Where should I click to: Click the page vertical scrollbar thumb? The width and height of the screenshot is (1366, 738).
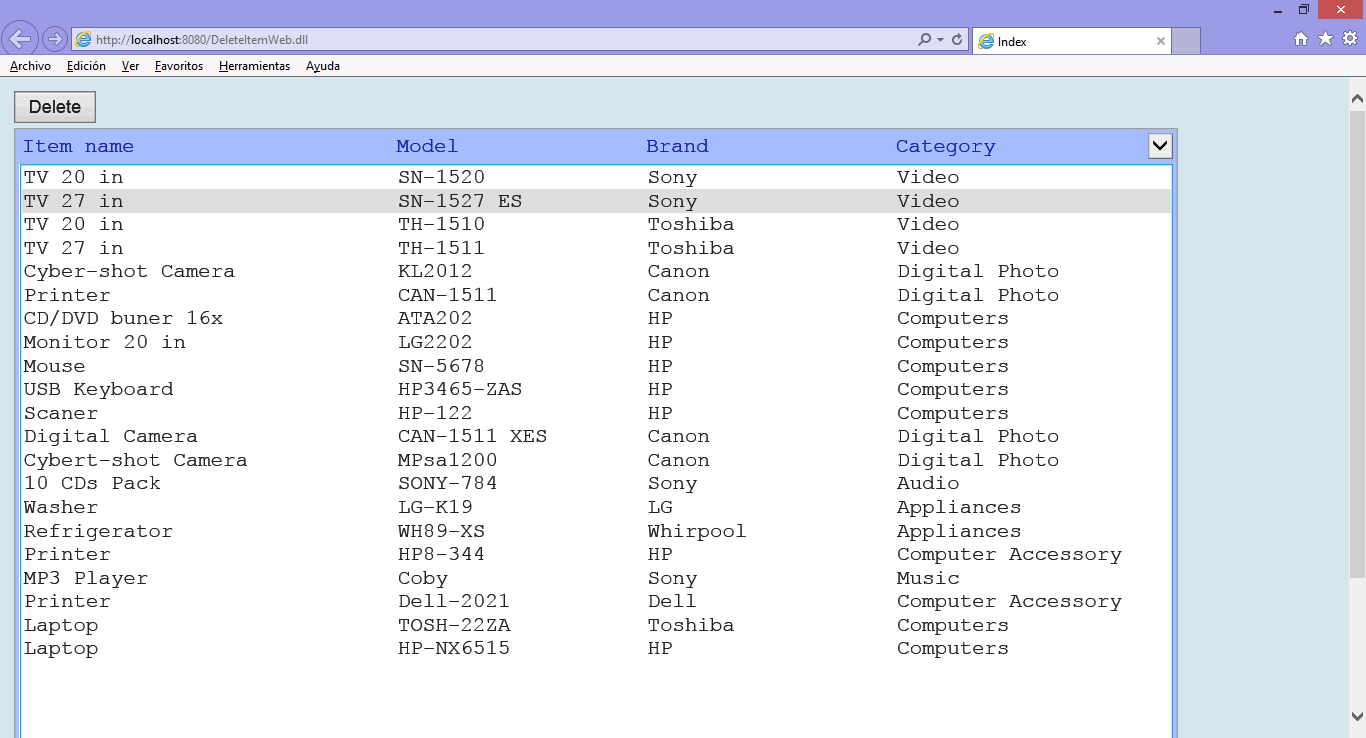[1357, 343]
